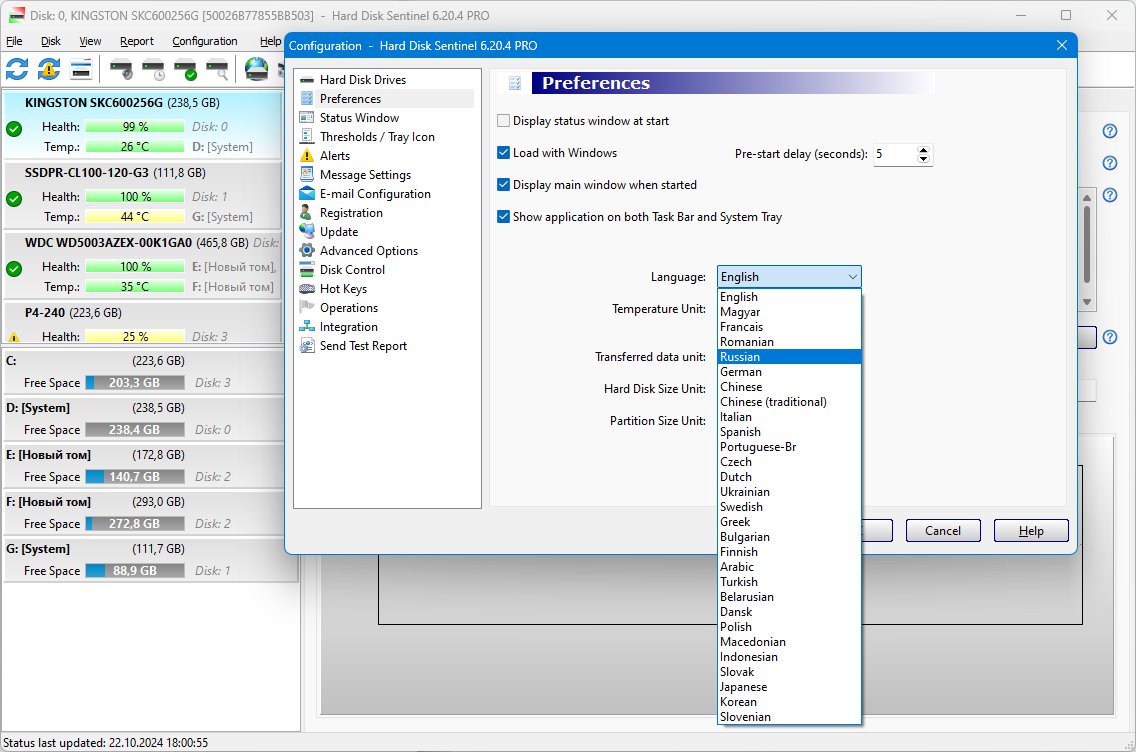Uncheck Load with Windows
Screen dimensions: 1136x752
(x=504, y=153)
